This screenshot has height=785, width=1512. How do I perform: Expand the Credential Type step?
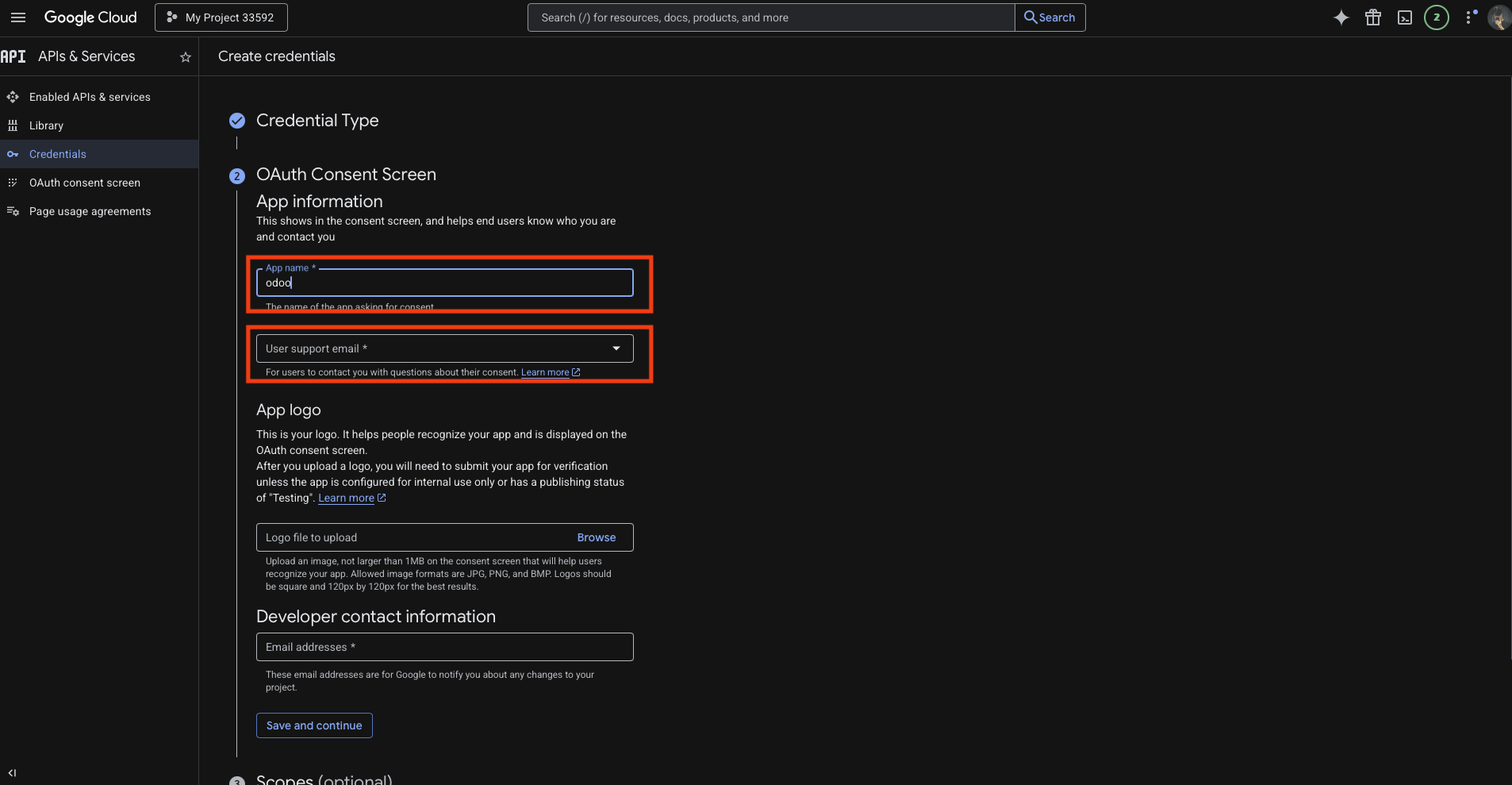[317, 121]
